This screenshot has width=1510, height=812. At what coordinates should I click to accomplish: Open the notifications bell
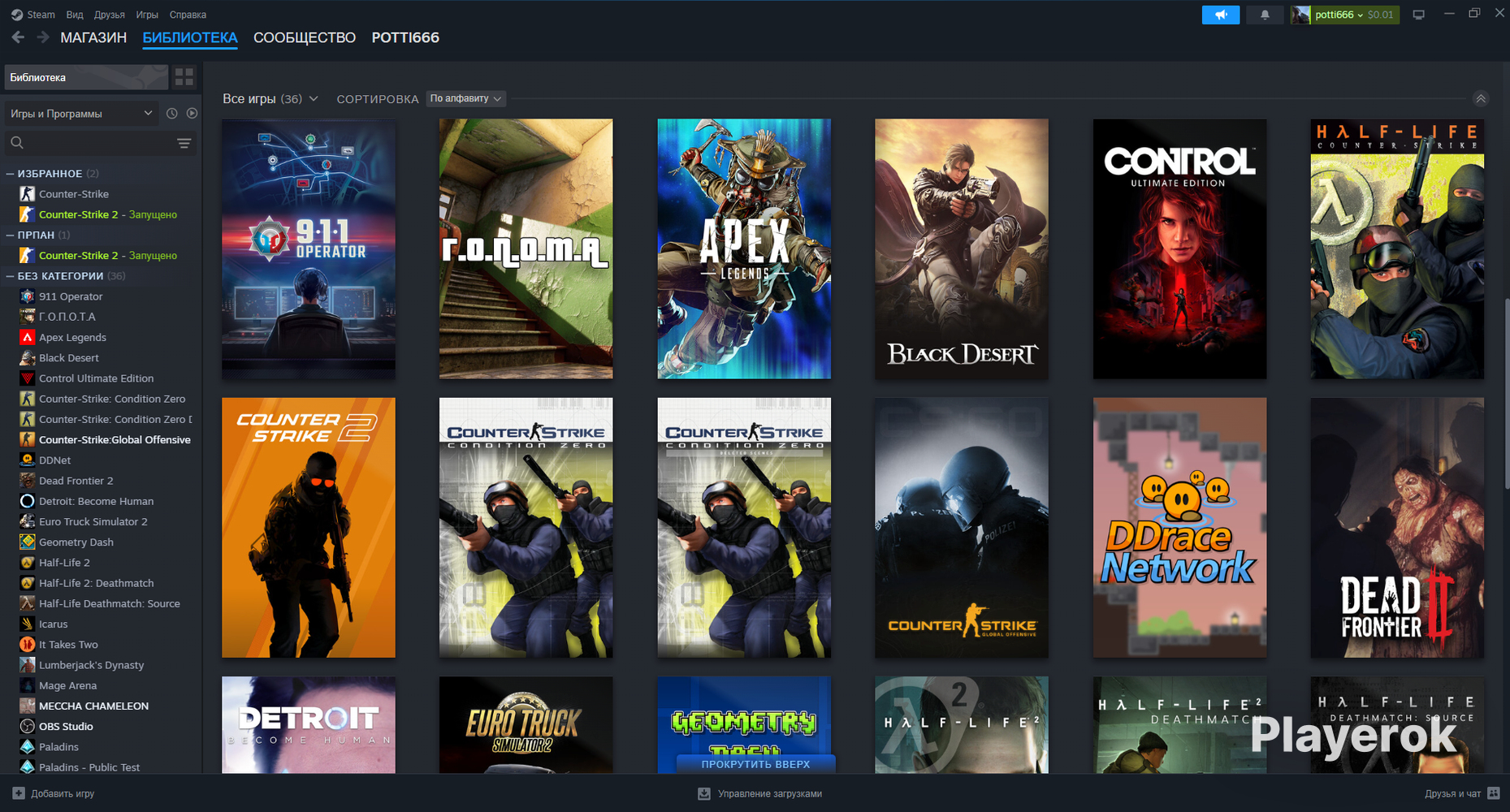(1265, 15)
